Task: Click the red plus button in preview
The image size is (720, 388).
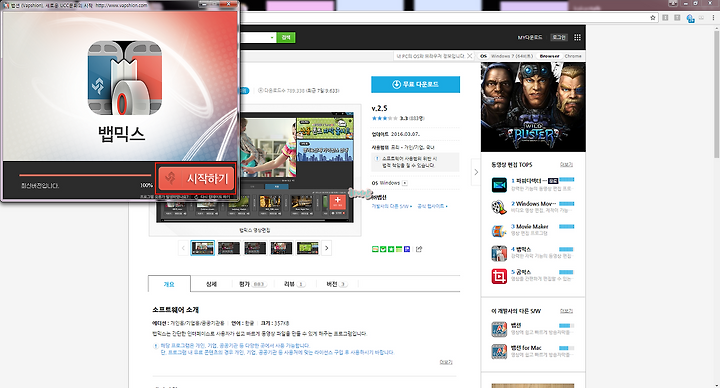Action: click(338, 202)
